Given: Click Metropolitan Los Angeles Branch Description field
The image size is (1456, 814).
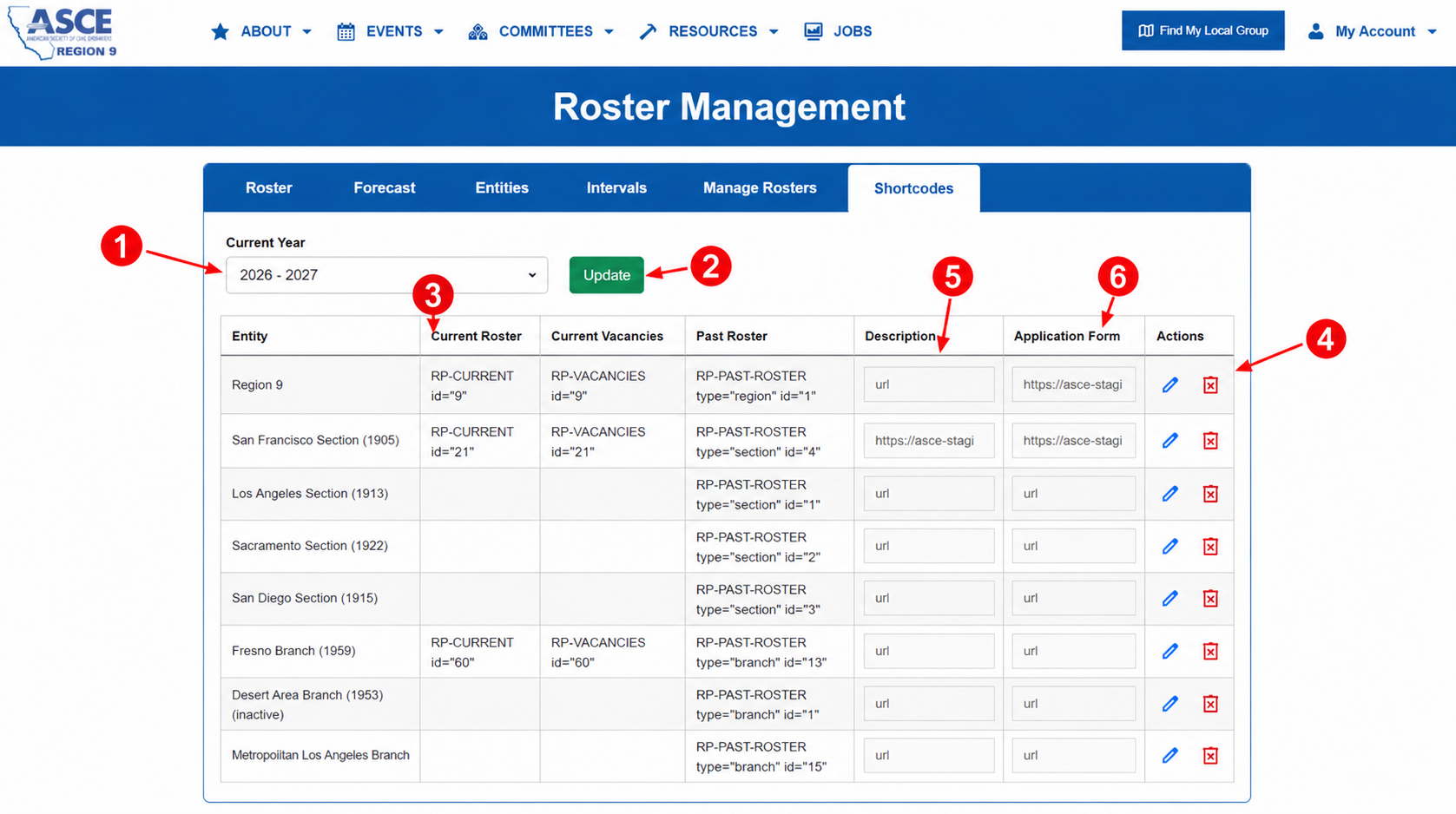Looking at the screenshot, I should 929,755.
